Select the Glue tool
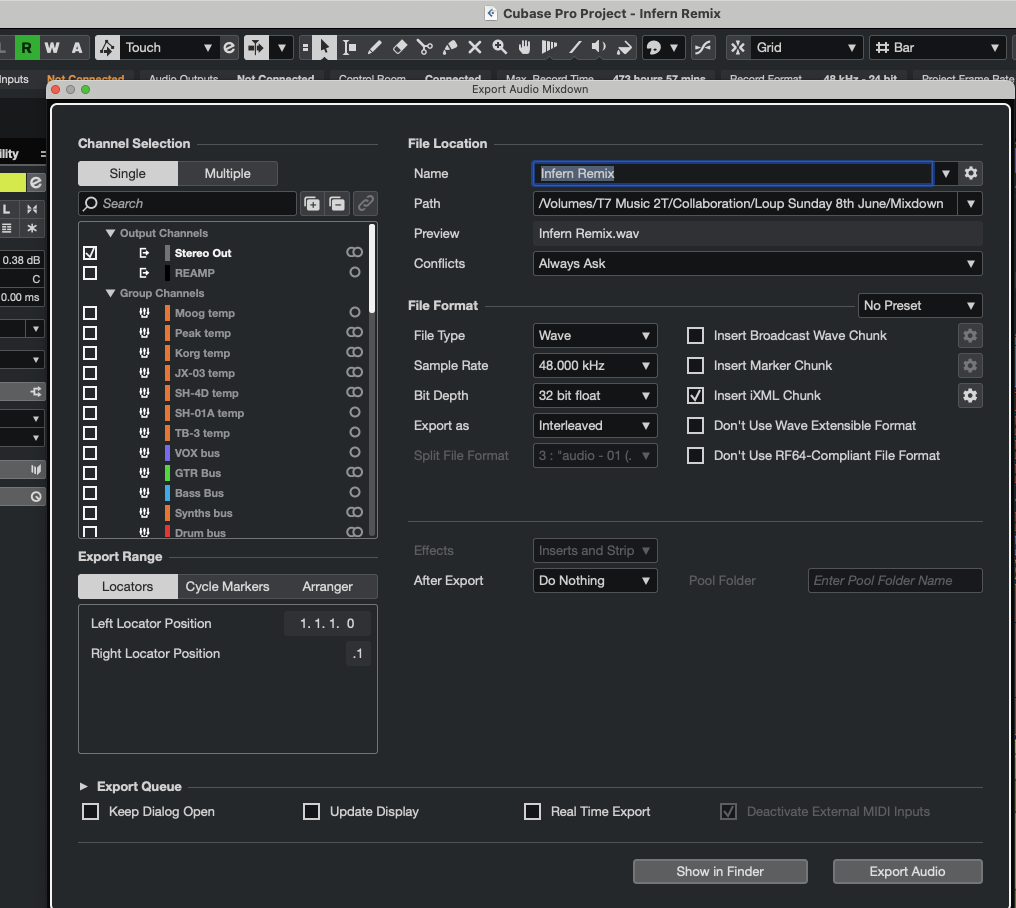This screenshot has width=1016, height=908. coord(450,47)
